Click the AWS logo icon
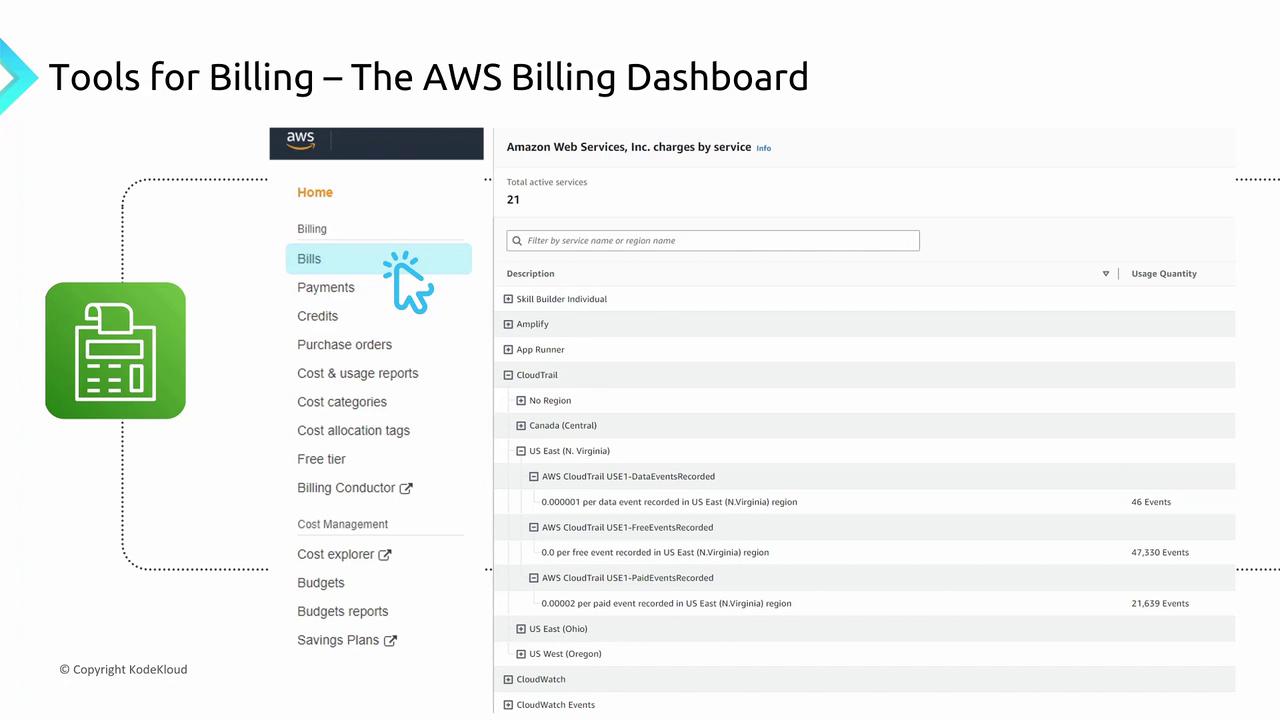 (x=300, y=141)
